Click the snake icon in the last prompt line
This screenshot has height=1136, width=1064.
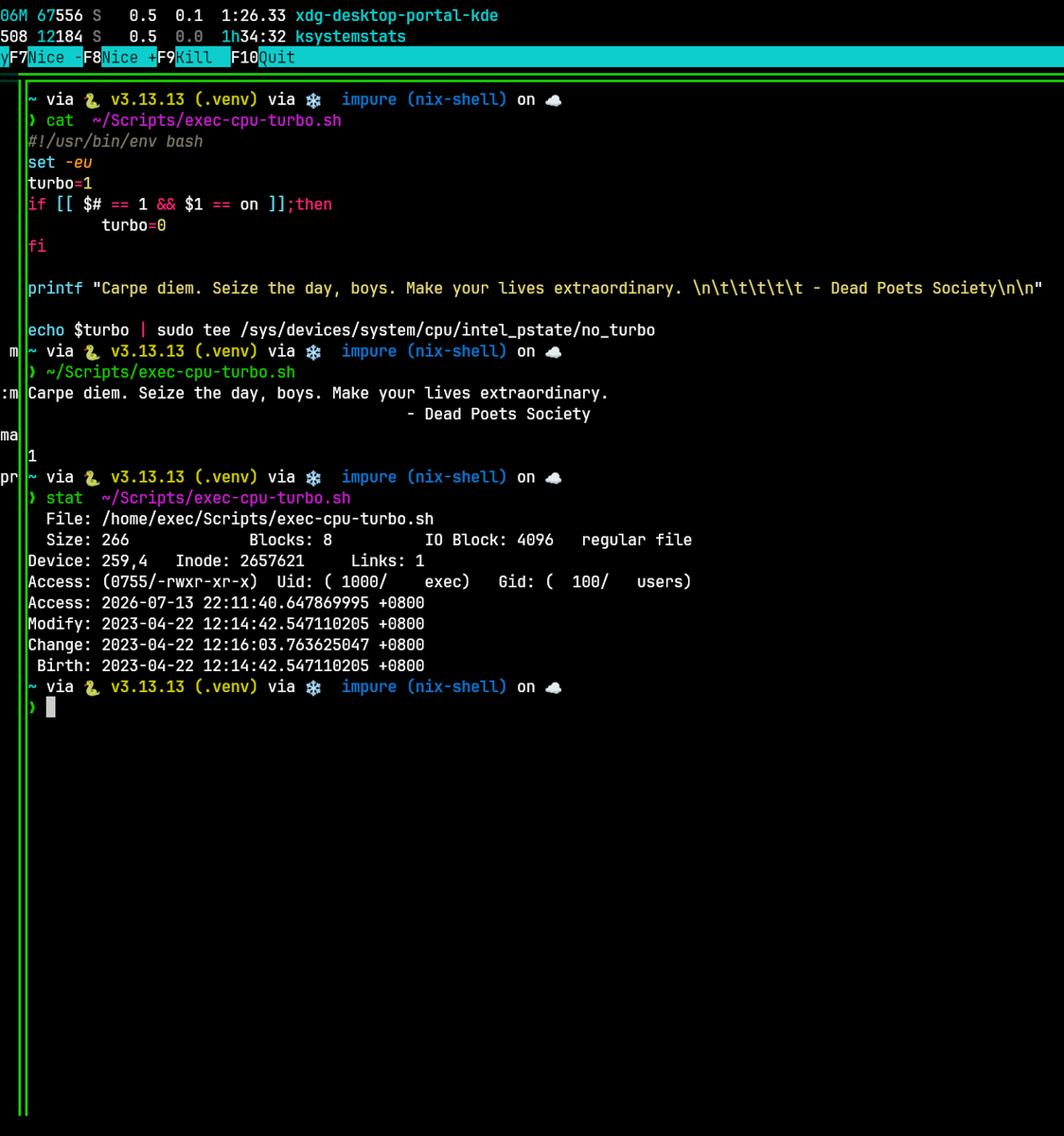[92, 688]
